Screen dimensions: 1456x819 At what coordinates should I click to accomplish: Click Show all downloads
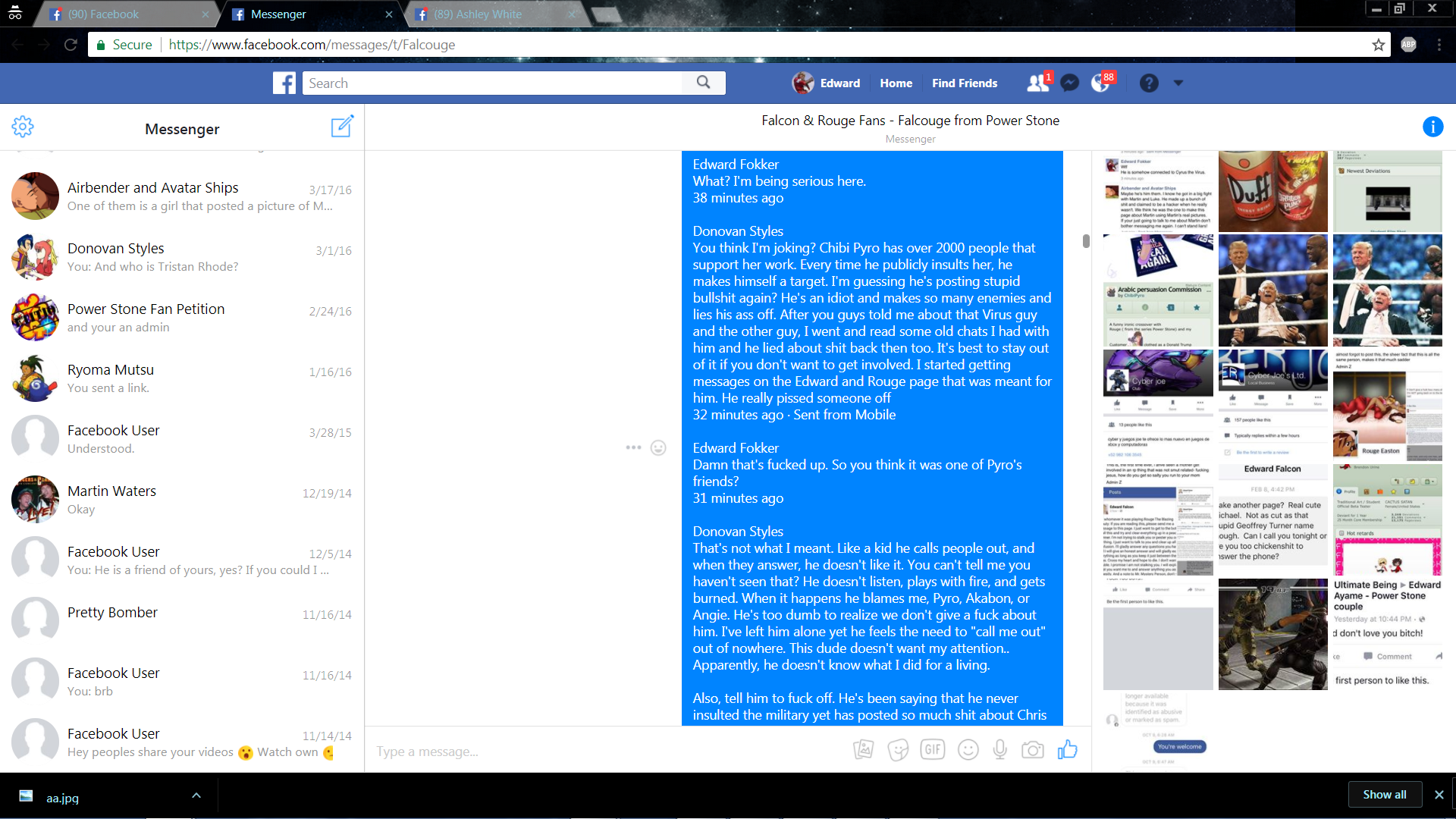[1384, 794]
